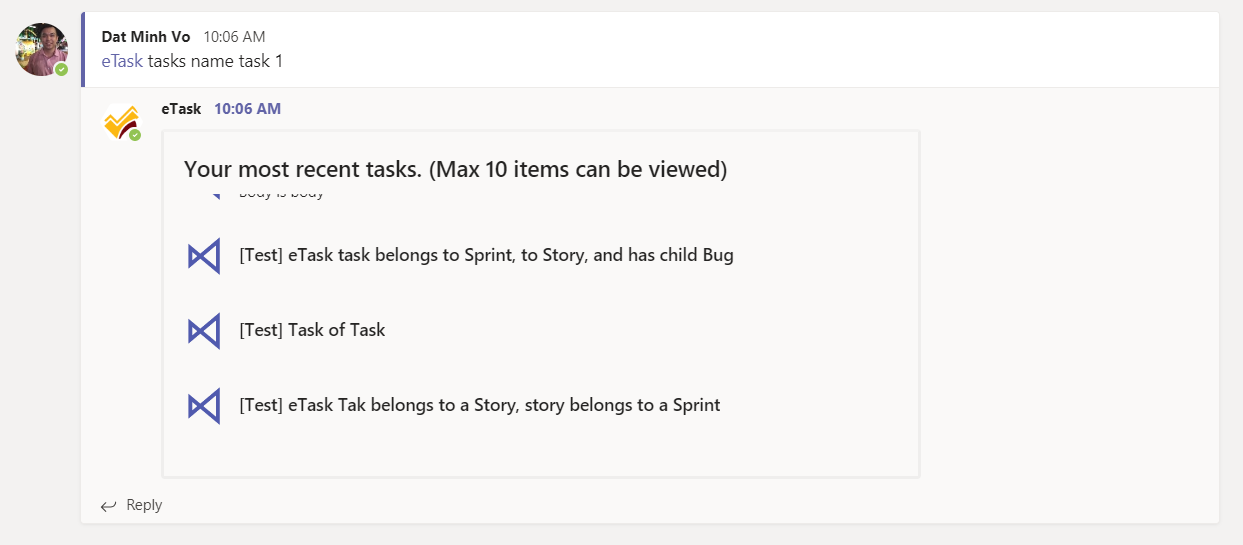This screenshot has height=545, width=1243.
Task: Click green presence badge on Dat Minh Vo's avatar
Action: pos(62,69)
